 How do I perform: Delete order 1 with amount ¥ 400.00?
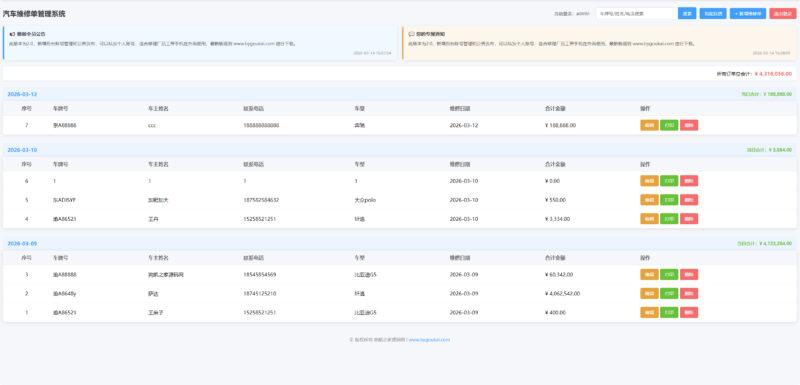click(x=689, y=313)
